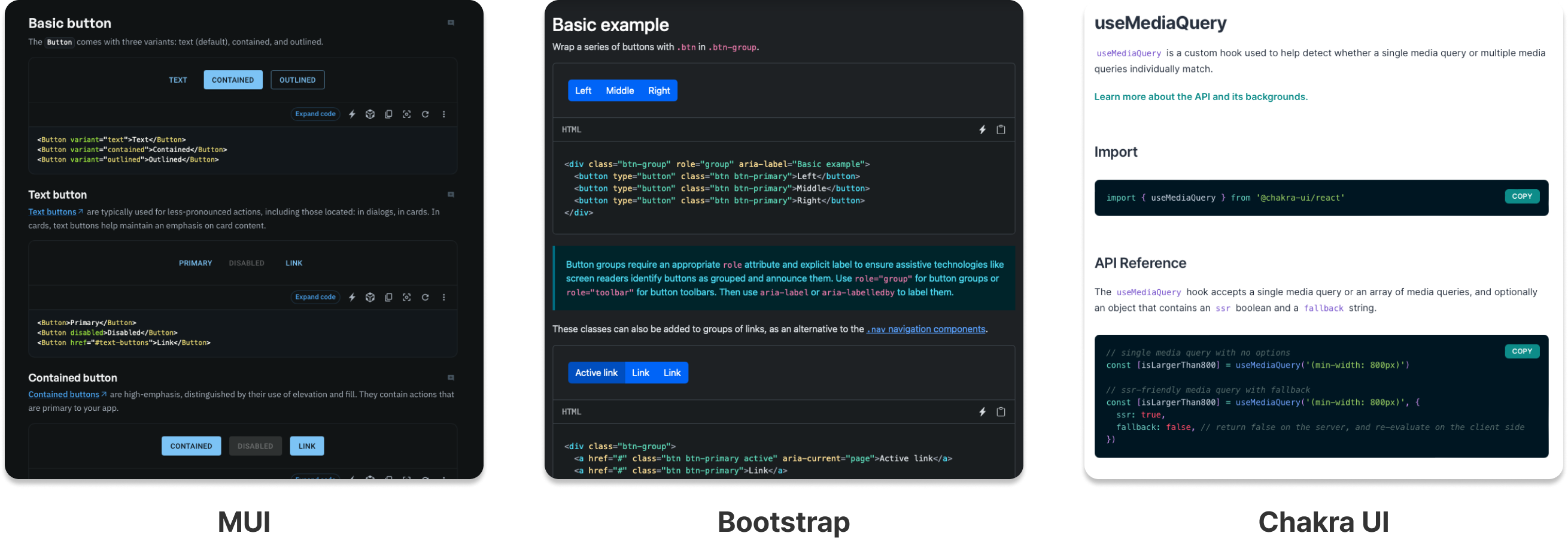Click CONTAINED button next to OUTLINED
This screenshot has width=1568, height=539.
[x=233, y=80]
